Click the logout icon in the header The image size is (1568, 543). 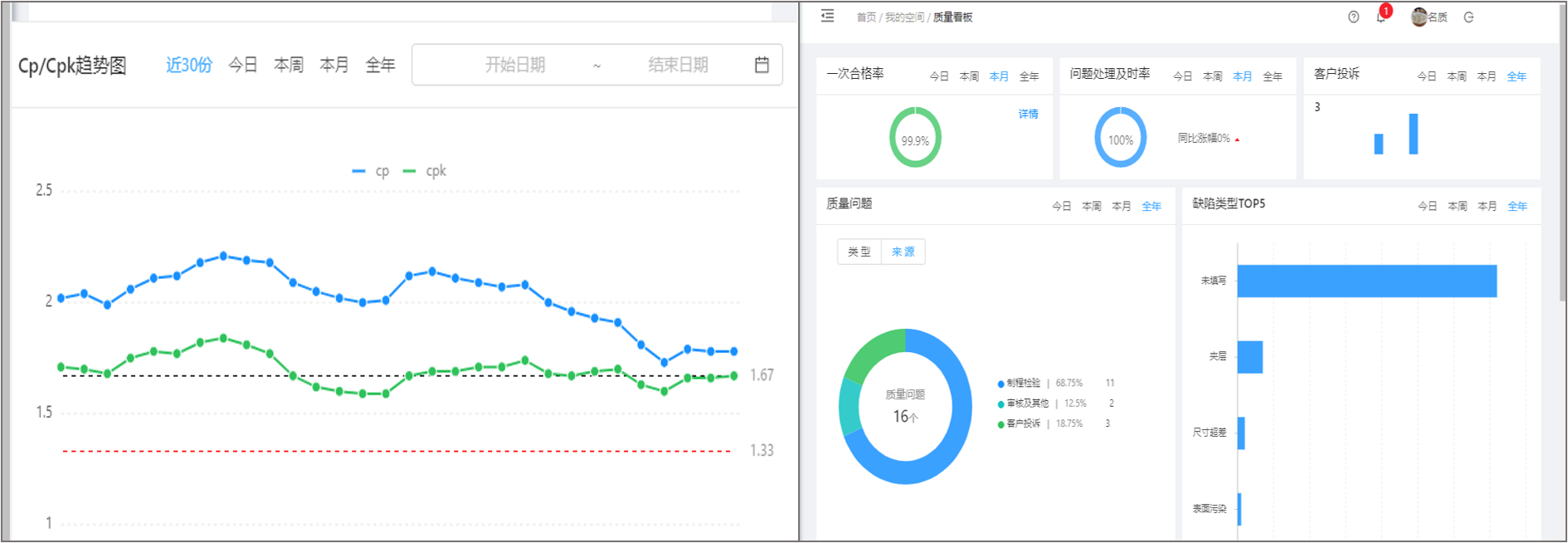point(1468,17)
